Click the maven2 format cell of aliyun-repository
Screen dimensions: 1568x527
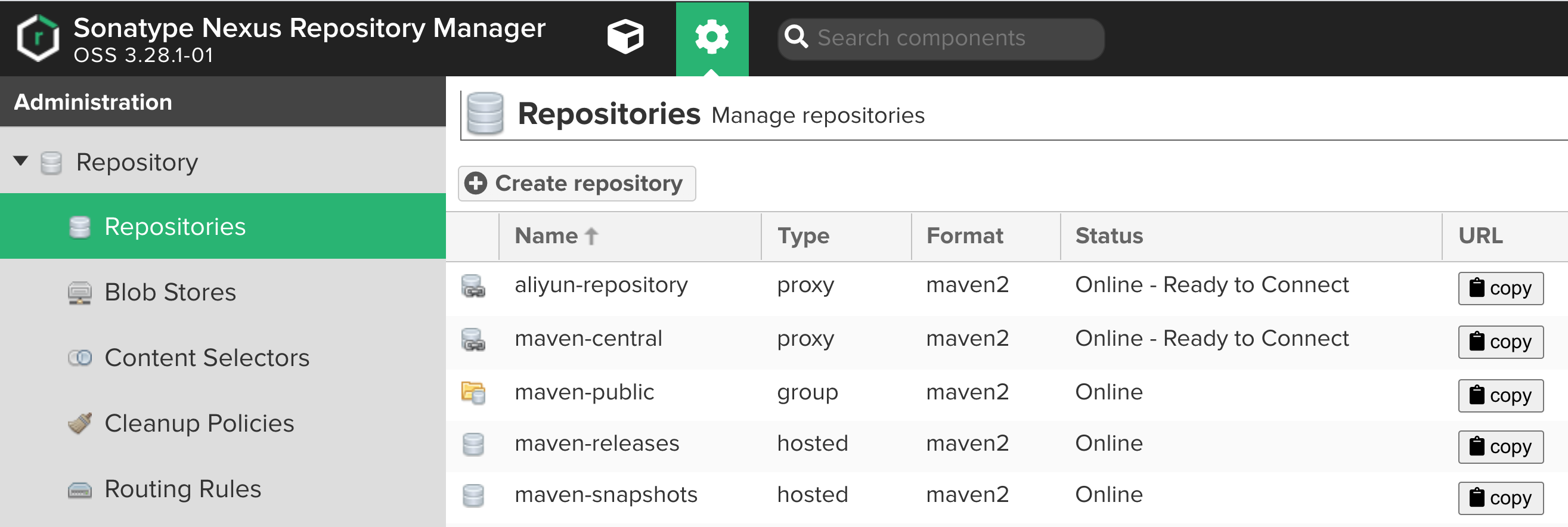(967, 285)
